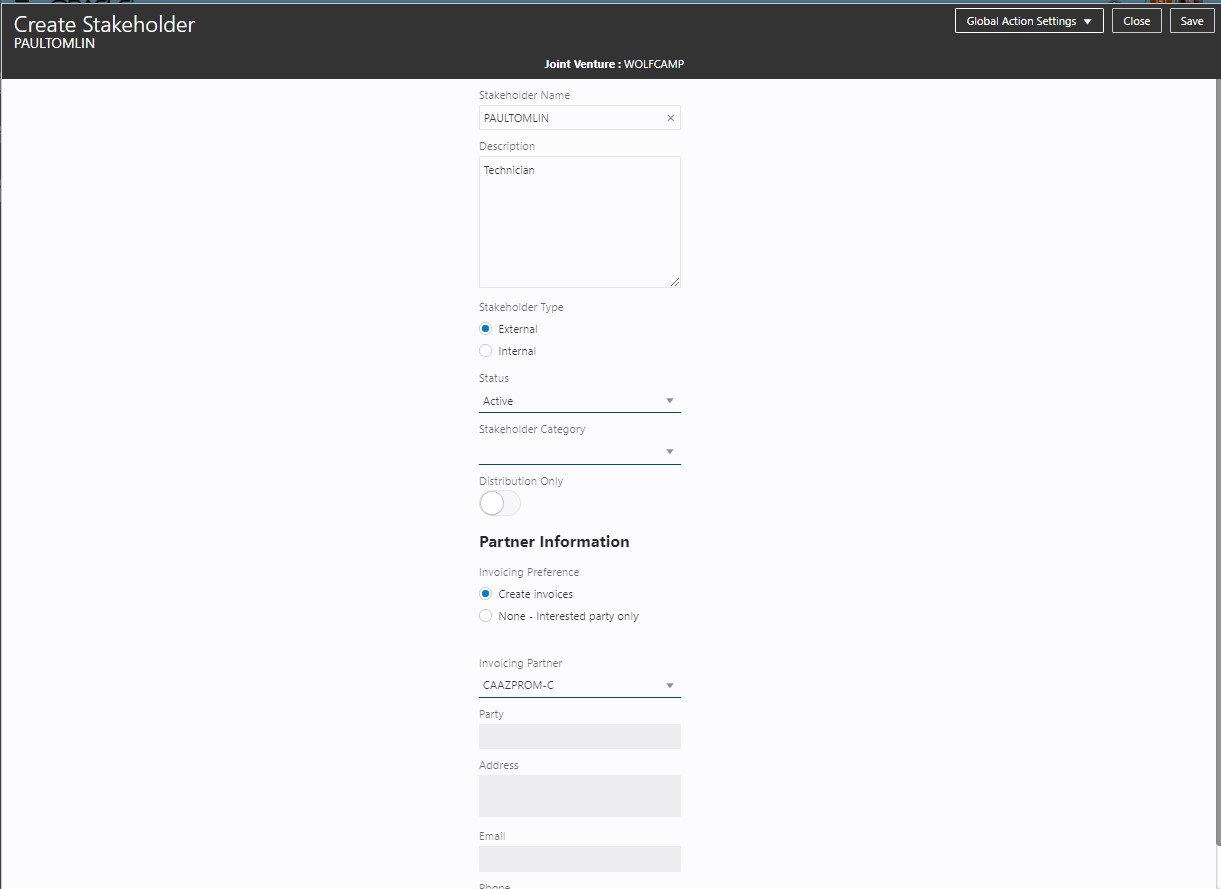
Task: Click the Joint Venture WOLFCAMP label
Action: pyautogui.click(x=614, y=64)
